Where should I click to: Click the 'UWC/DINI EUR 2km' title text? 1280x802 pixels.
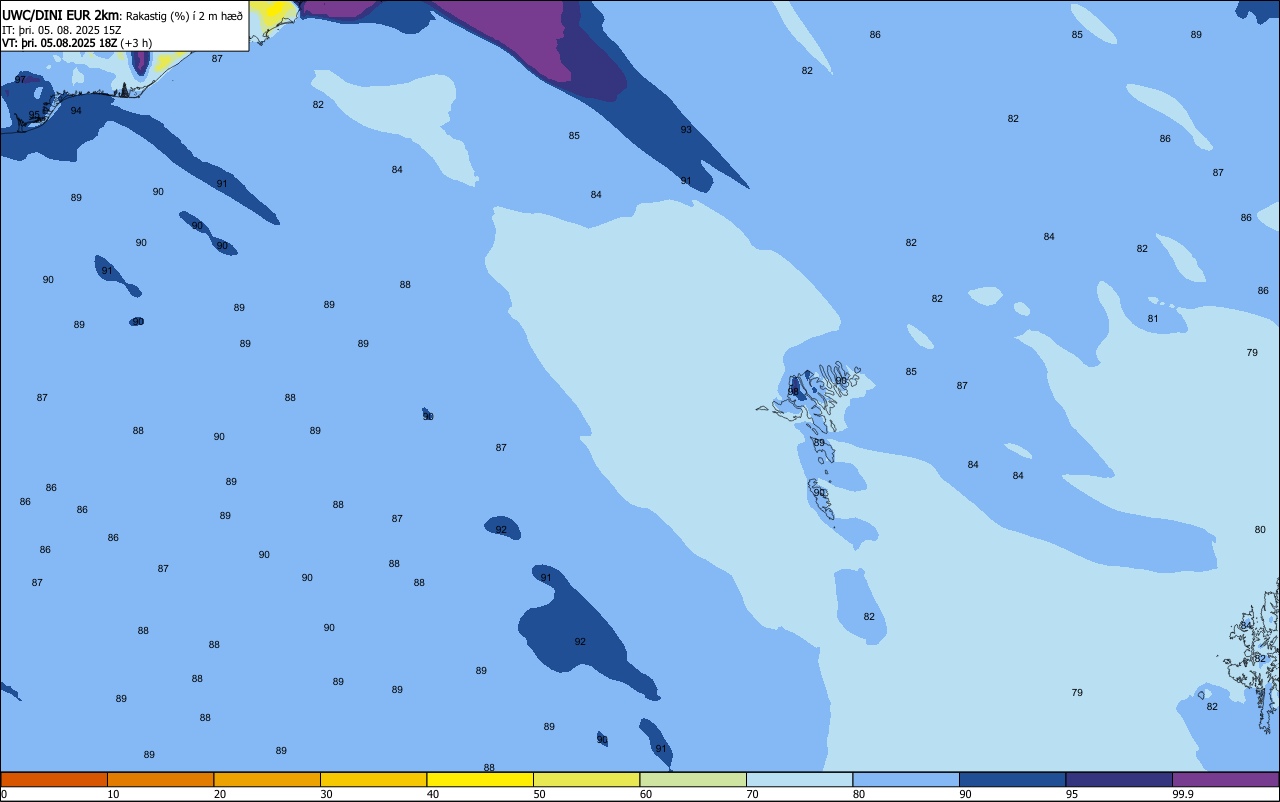click(x=61, y=15)
